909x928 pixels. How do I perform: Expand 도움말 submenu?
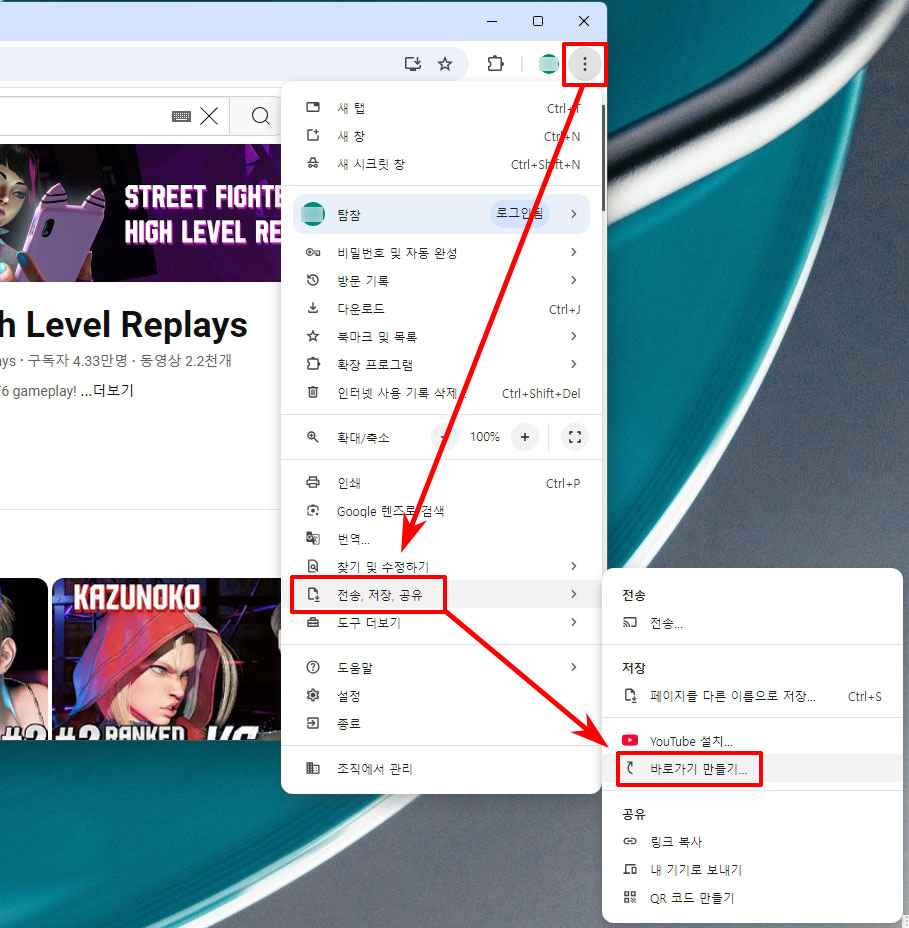442,668
